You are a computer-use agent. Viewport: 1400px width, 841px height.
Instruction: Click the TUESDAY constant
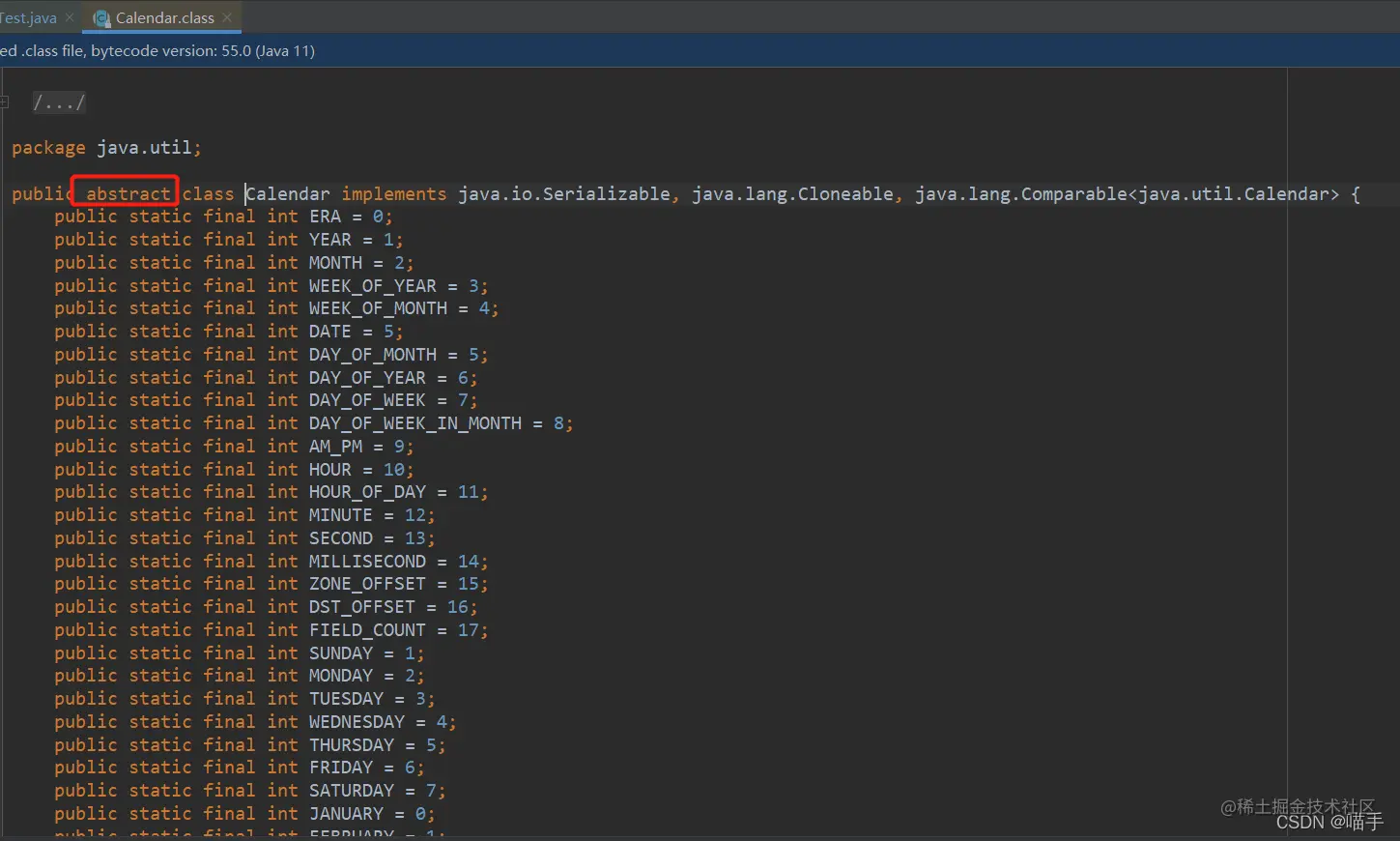click(347, 699)
